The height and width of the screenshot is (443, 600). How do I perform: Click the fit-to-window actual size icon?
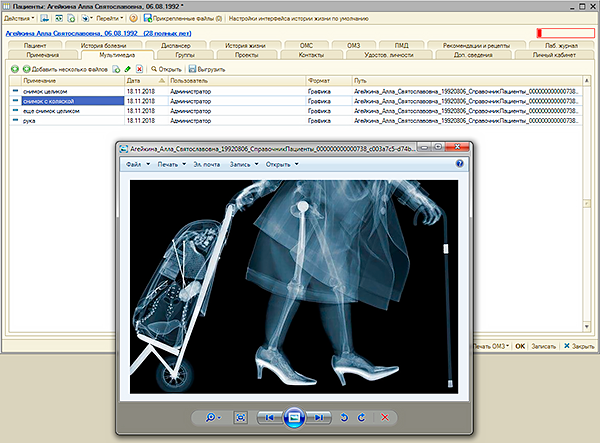(241, 415)
